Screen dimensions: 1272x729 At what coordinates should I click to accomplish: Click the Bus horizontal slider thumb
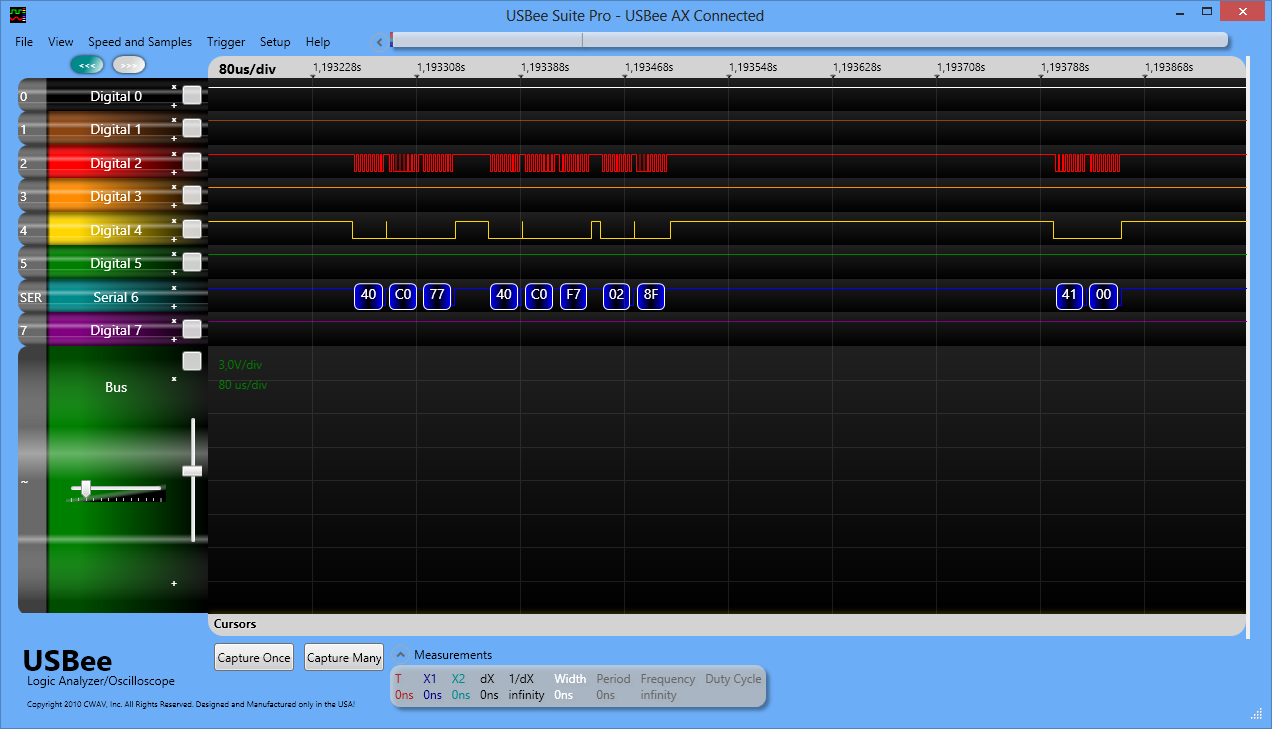(x=86, y=488)
